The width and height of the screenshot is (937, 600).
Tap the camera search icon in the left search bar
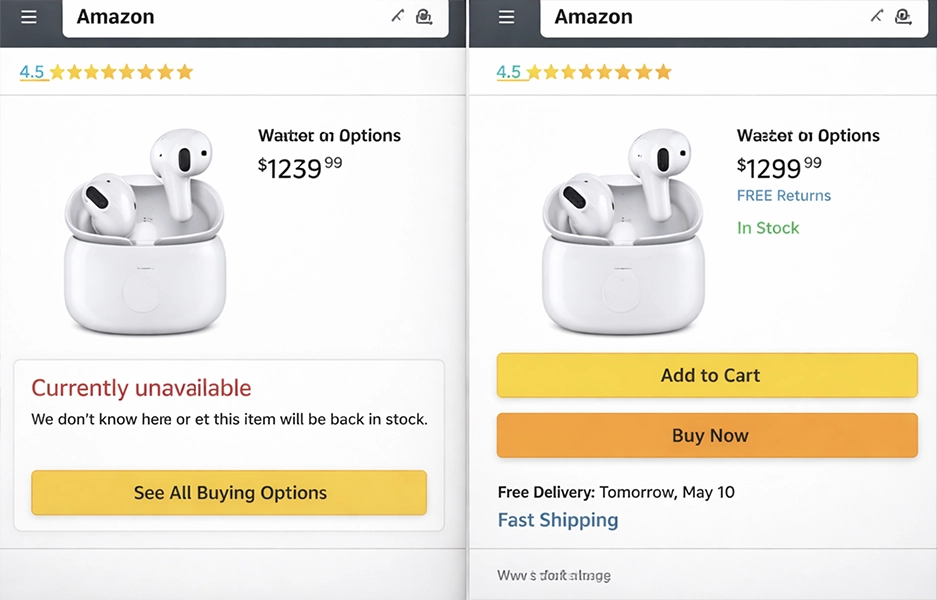[x=423, y=16]
